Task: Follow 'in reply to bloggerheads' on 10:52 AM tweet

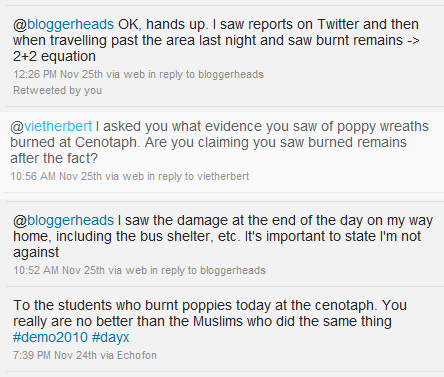Action: pyautogui.click(x=208, y=270)
